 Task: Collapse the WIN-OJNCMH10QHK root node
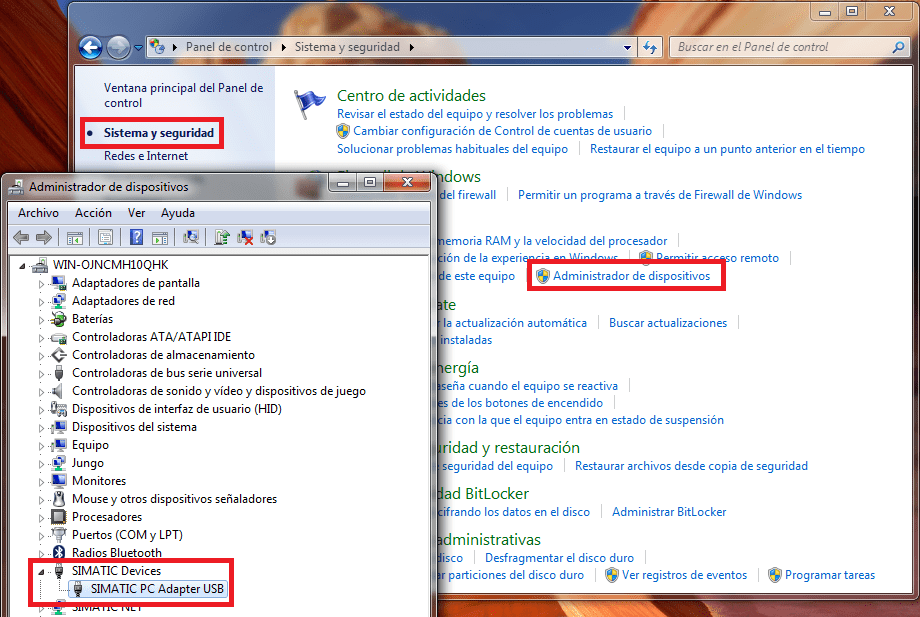tap(22, 266)
